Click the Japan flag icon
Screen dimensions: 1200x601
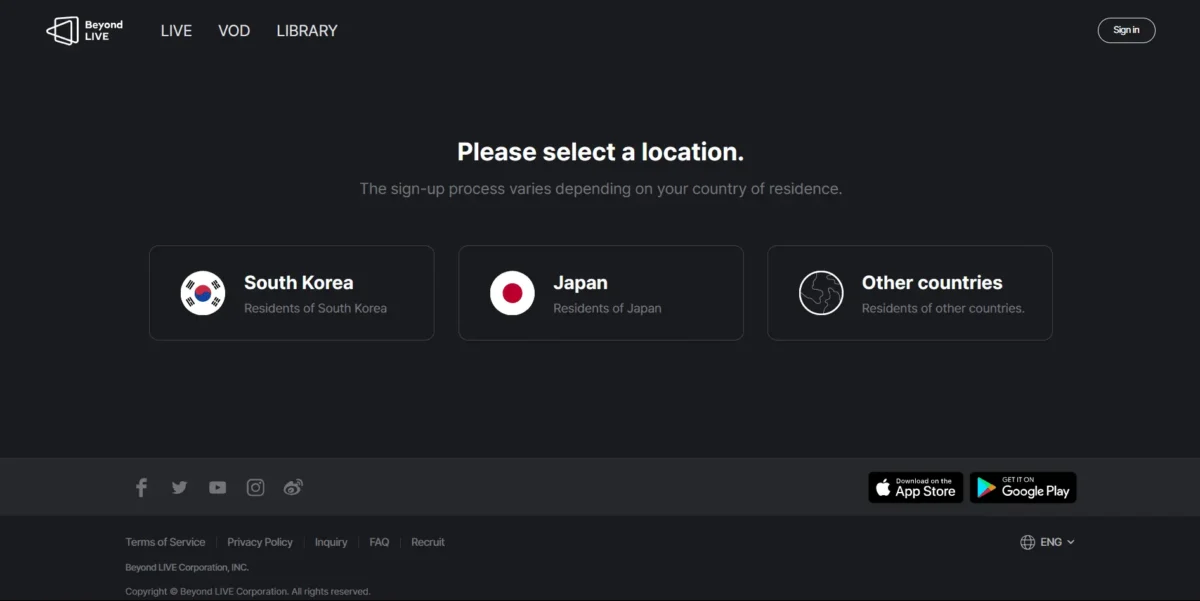[512, 293]
